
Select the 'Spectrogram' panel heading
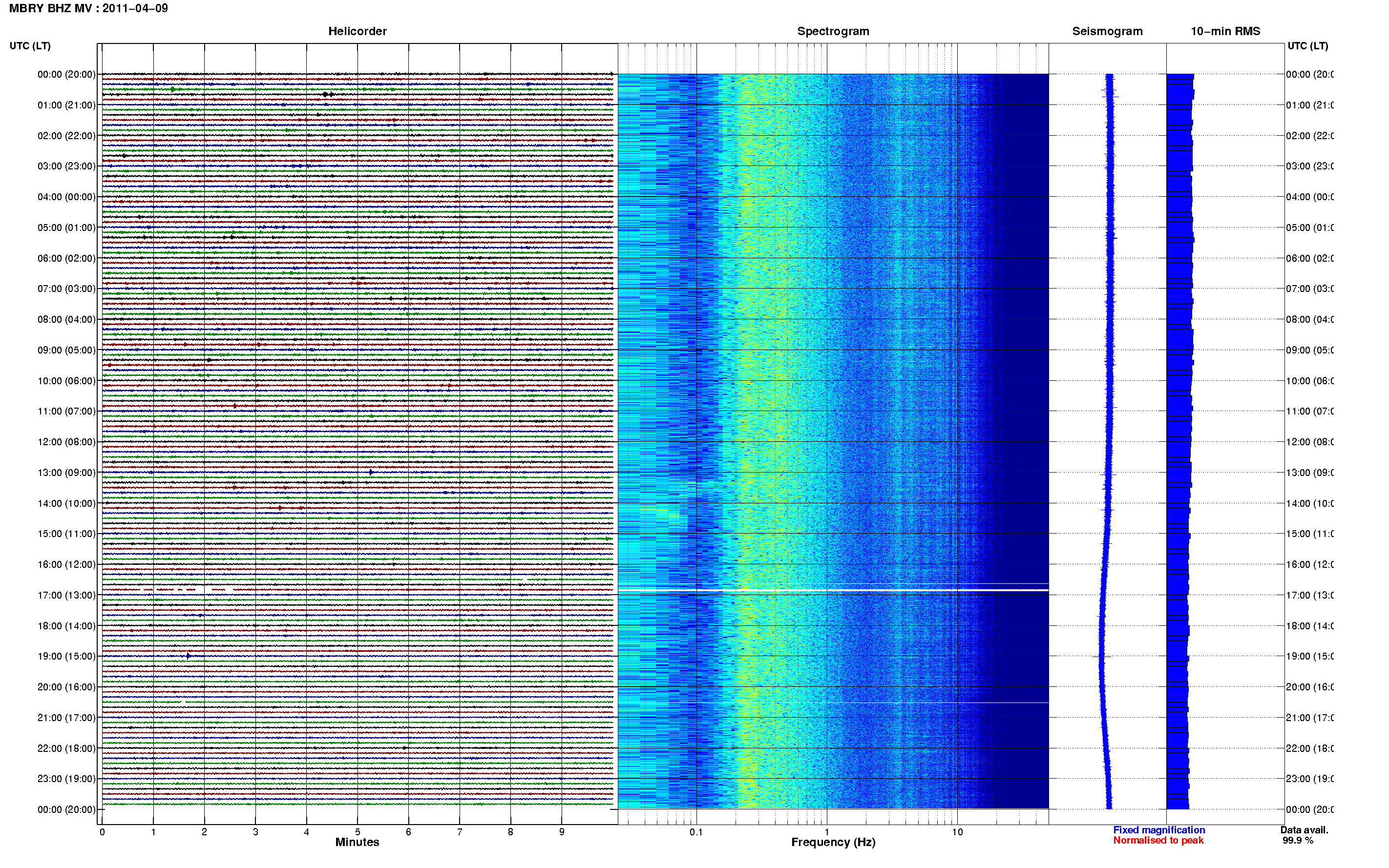pyautogui.click(x=833, y=32)
